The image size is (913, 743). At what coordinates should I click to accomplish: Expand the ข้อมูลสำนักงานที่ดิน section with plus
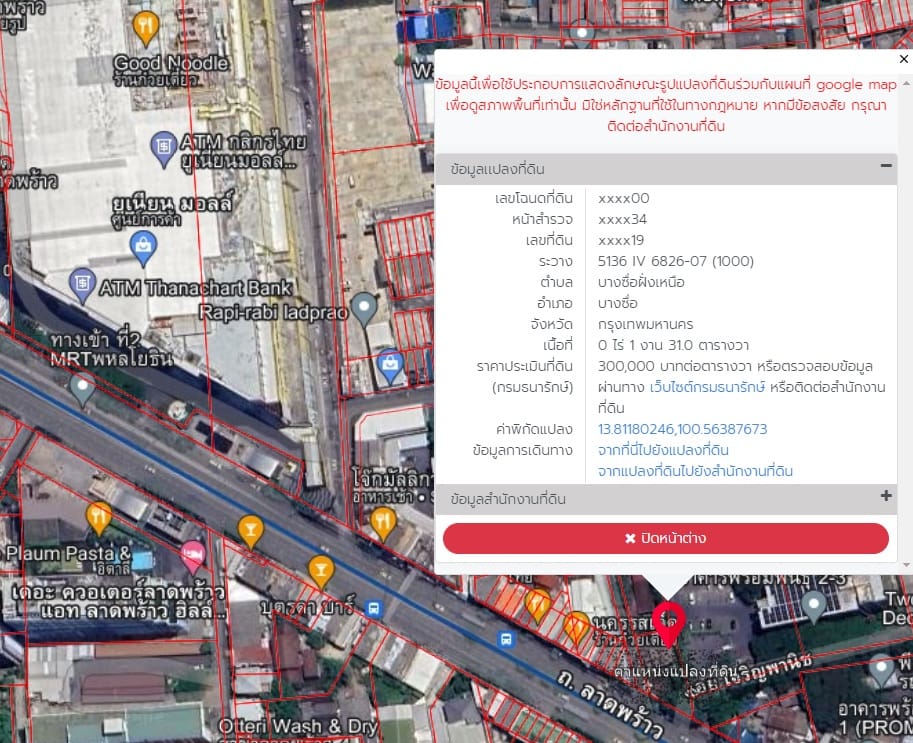pyautogui.click(x=886, y=496)
